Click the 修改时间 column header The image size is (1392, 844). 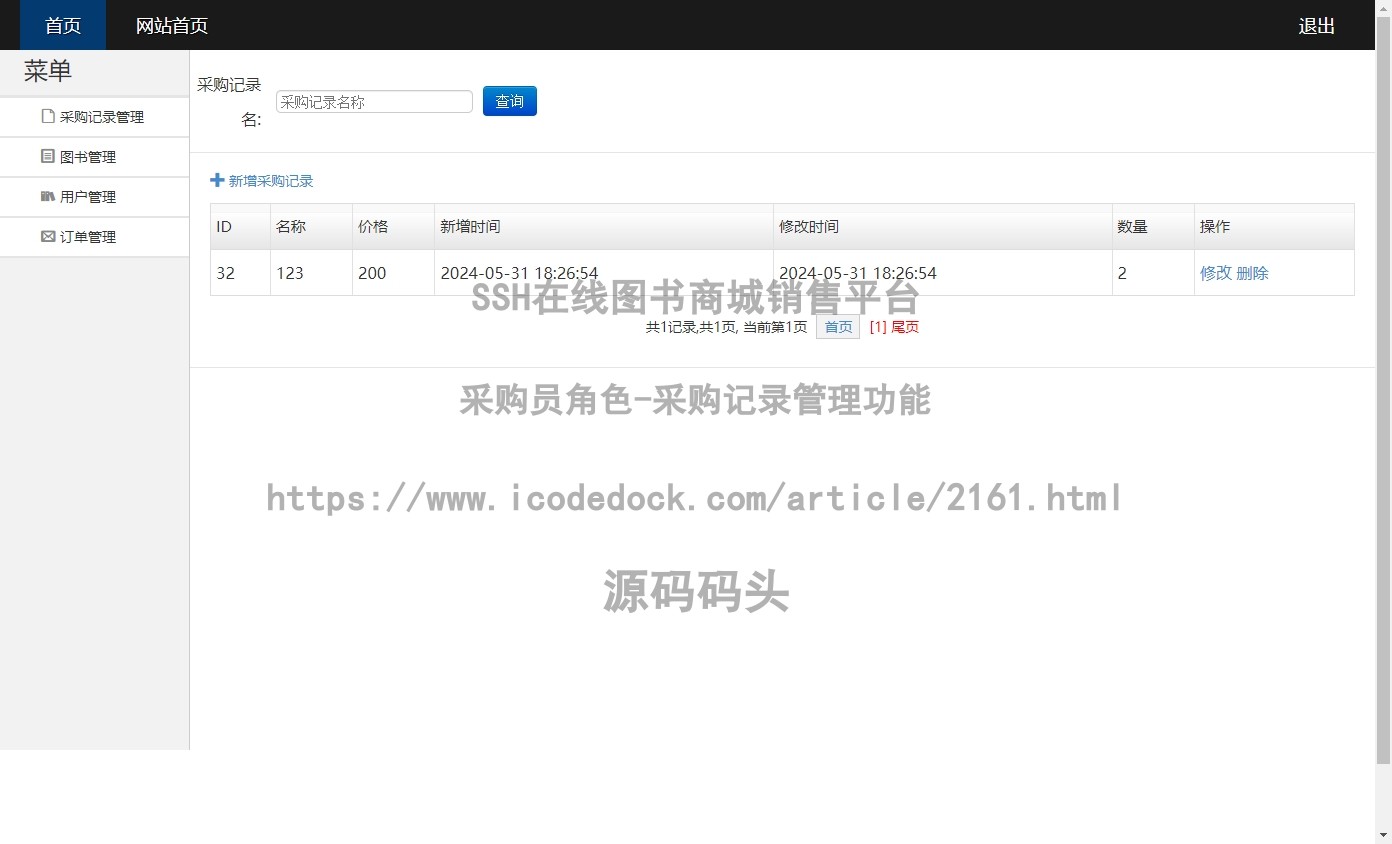click(x=943, y=227)
